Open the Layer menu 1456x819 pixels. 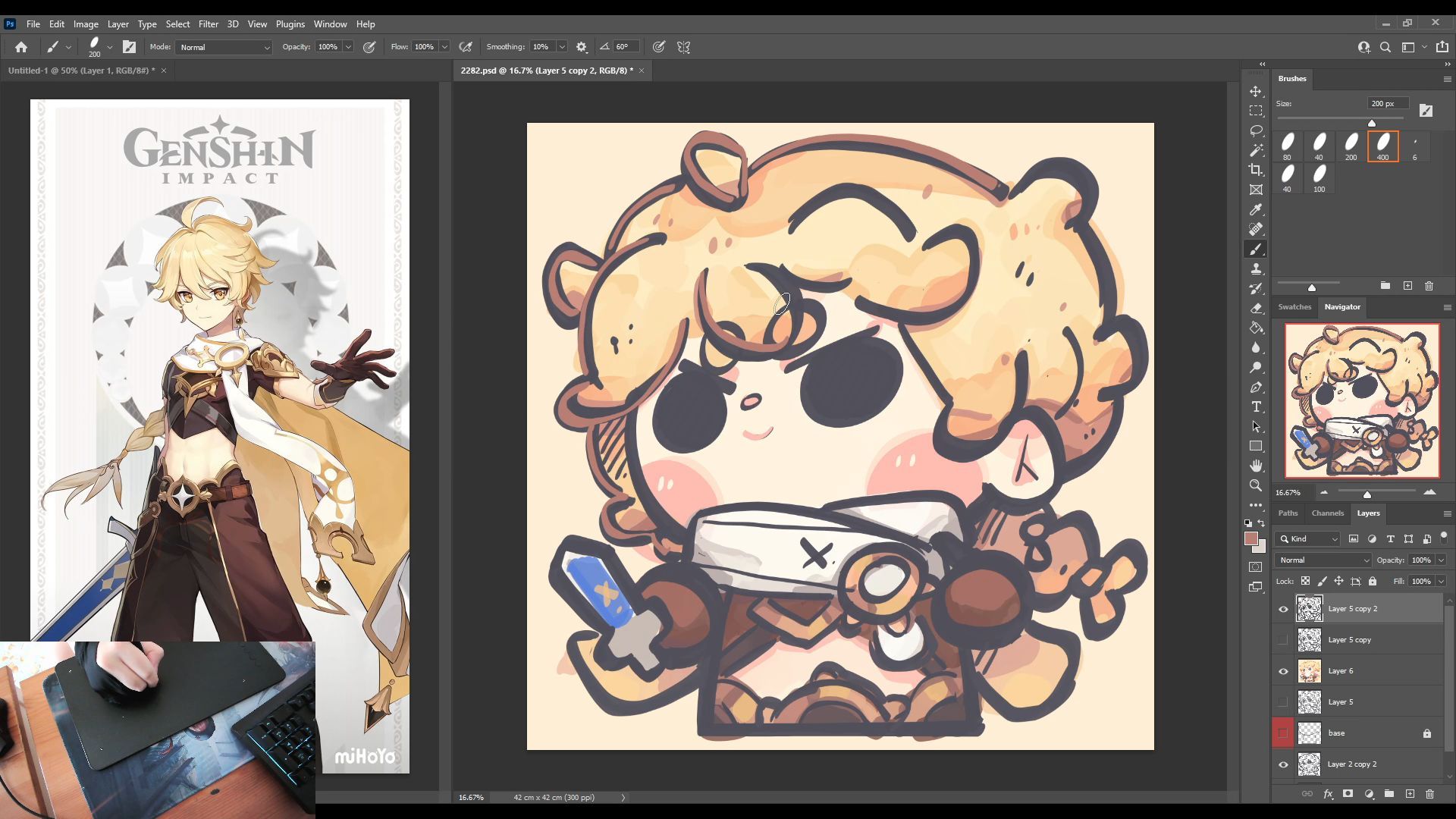(118, 24)
